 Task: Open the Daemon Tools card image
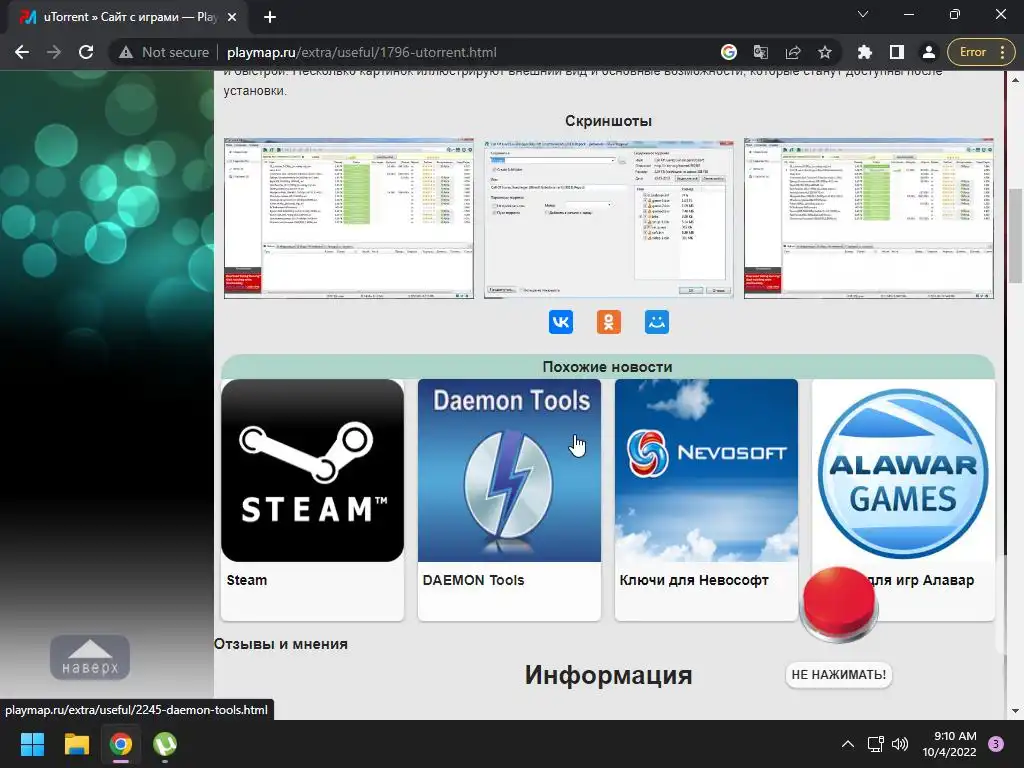(x=509, y=470)
